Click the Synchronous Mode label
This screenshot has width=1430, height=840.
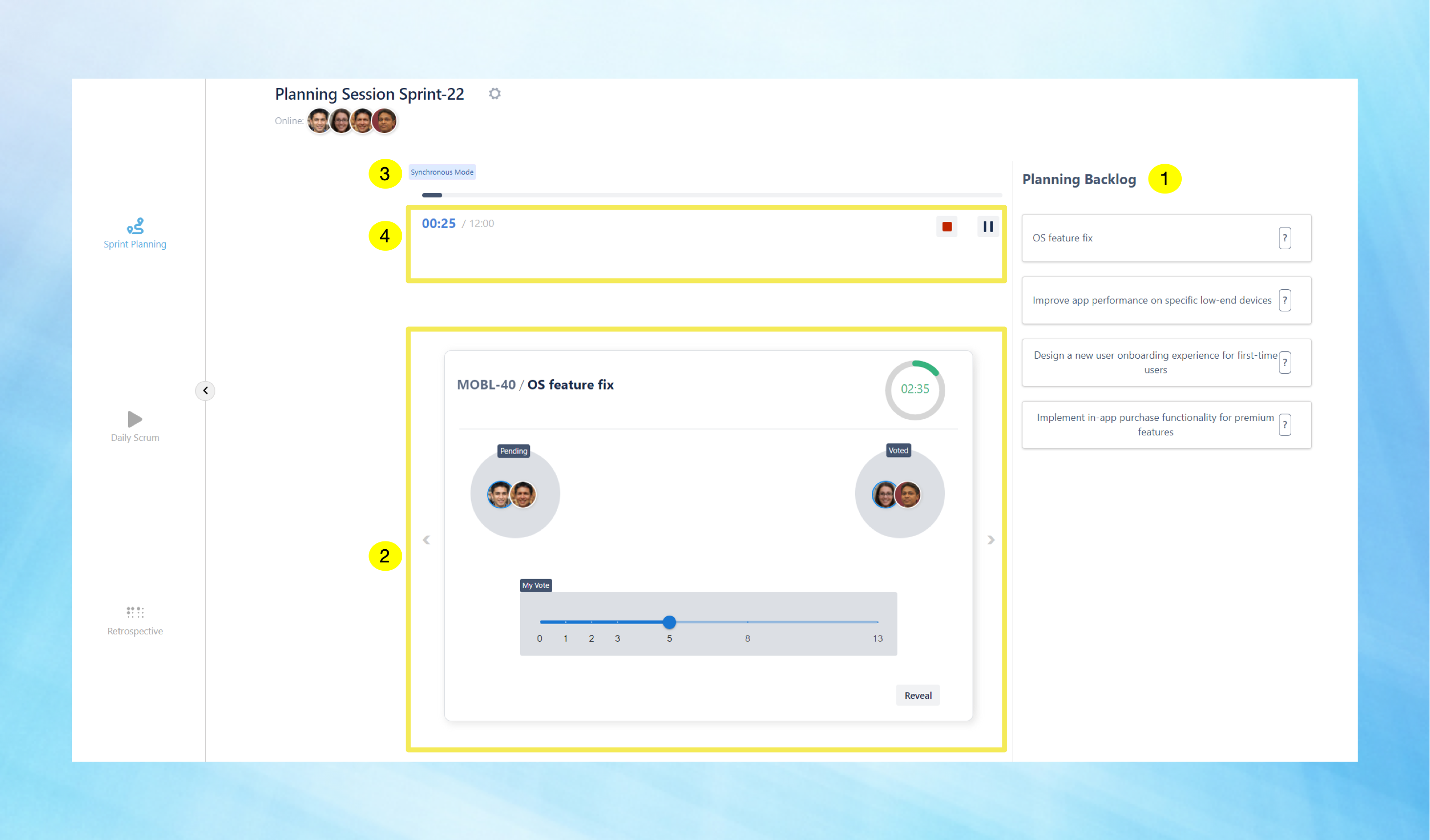[x=442, y=172]
